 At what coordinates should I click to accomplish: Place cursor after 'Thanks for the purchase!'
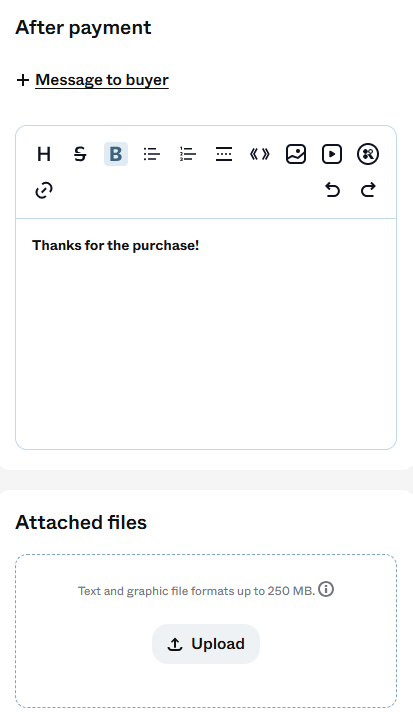pos(200,245)
